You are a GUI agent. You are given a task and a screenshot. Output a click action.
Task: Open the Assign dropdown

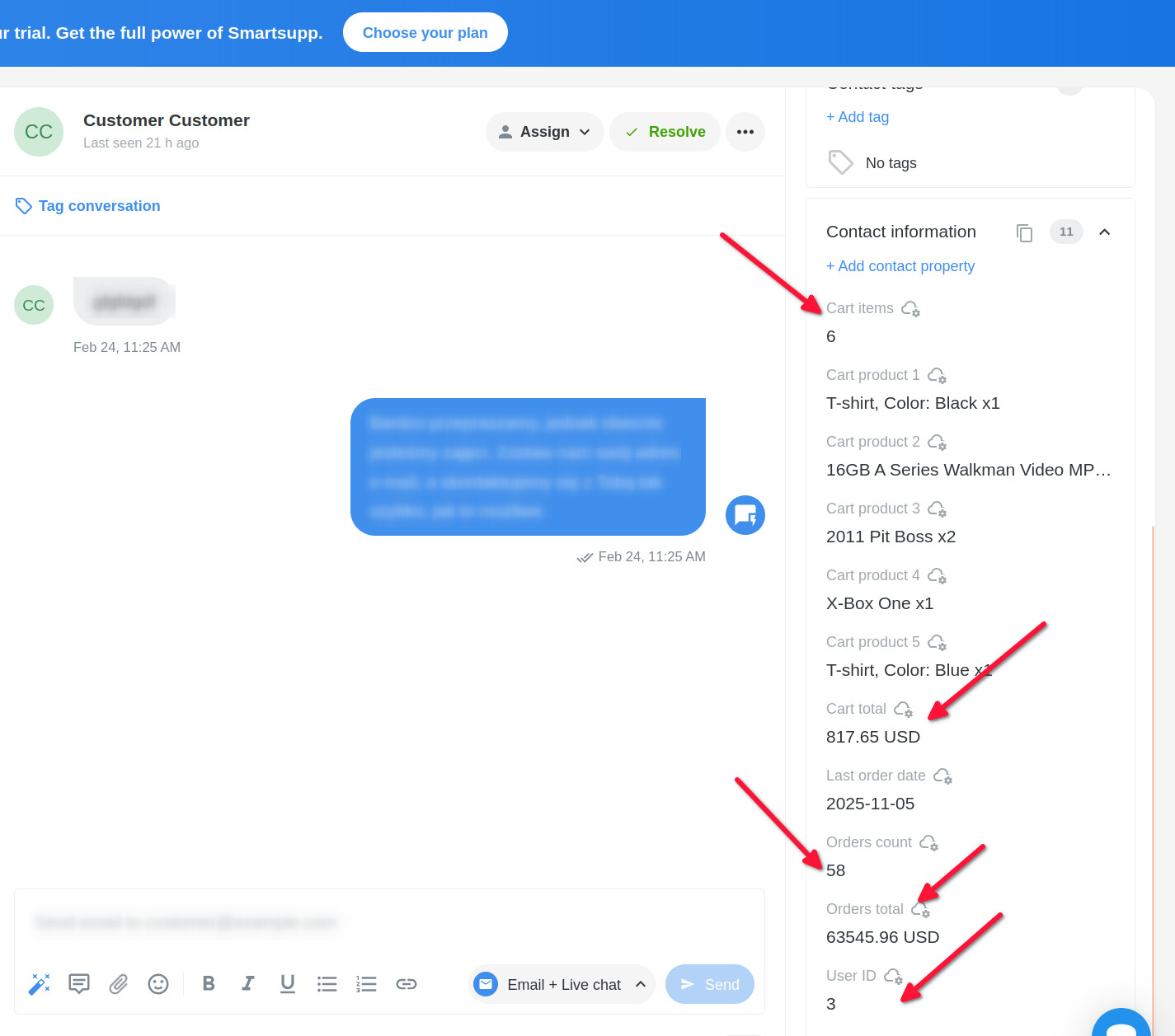point(545,132)
